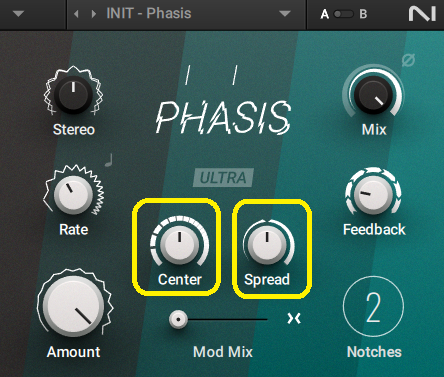
Task: Click the Center knob
Action: [180, 245]
